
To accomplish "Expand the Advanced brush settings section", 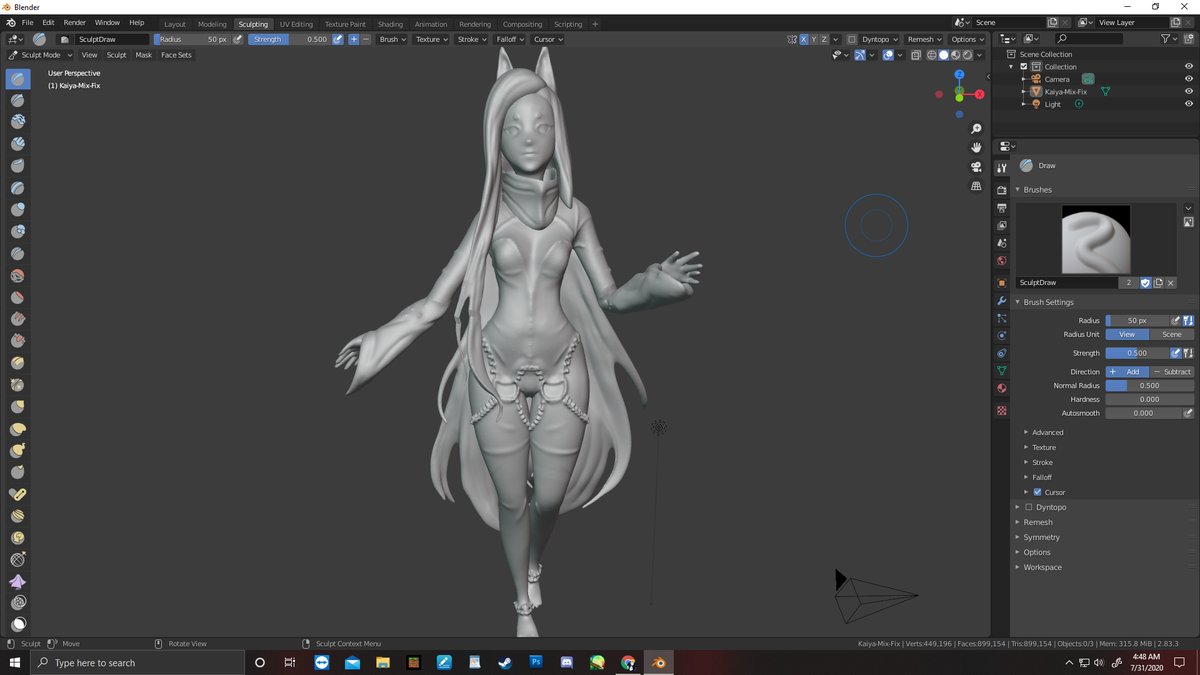I will 1047,432.
